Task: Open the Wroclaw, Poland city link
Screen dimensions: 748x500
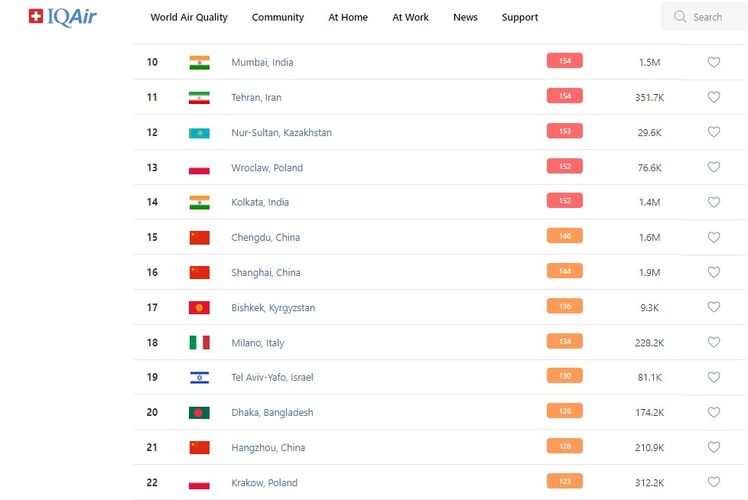Action: (267, 167)
